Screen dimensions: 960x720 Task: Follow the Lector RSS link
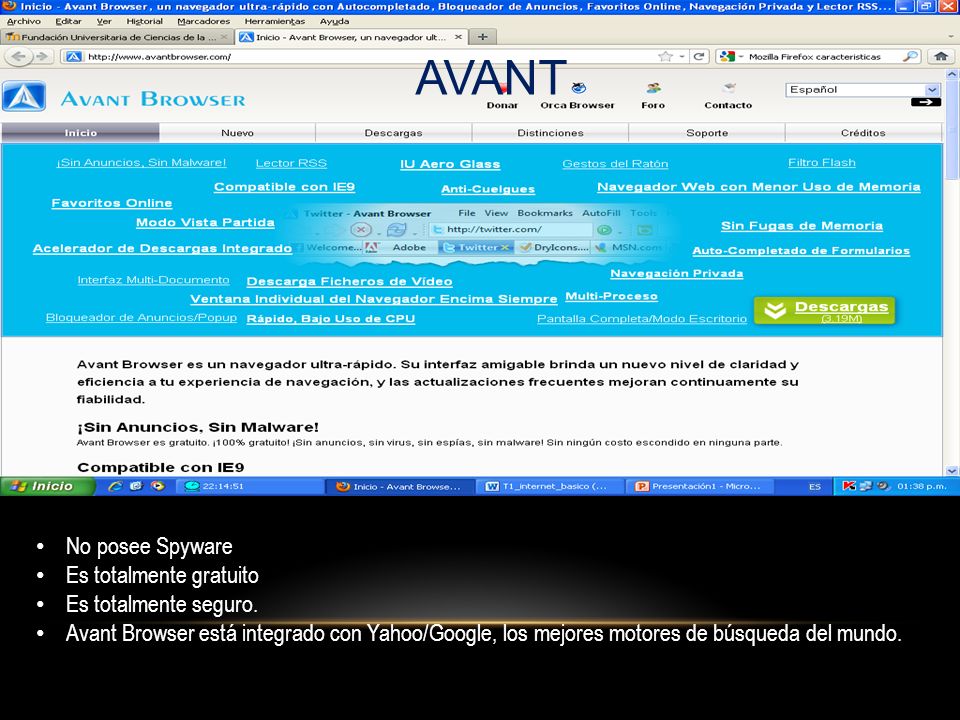291,163
